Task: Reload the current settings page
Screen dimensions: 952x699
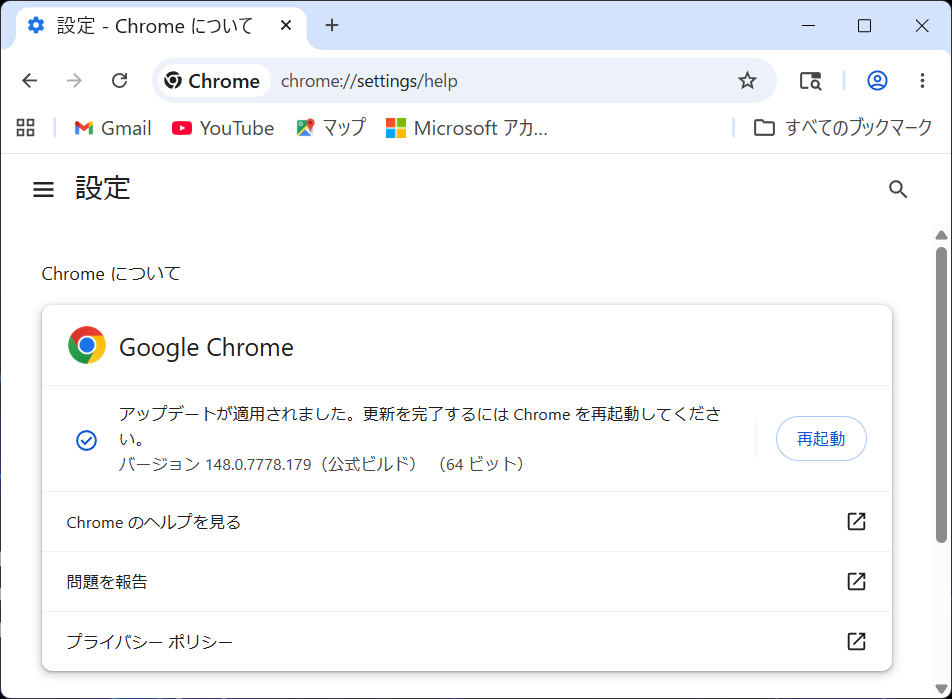Action: [x=120, y=81]
